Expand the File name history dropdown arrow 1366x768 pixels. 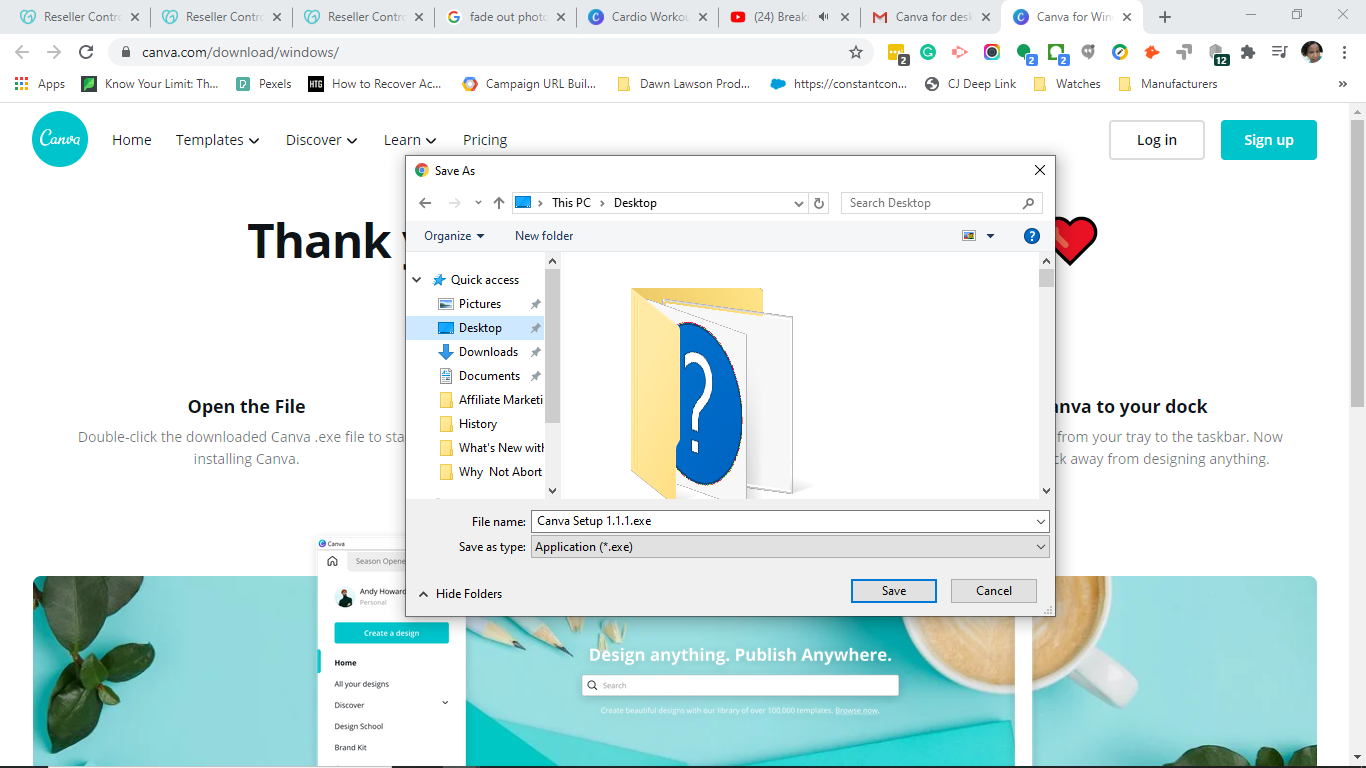click(1041, 521)
